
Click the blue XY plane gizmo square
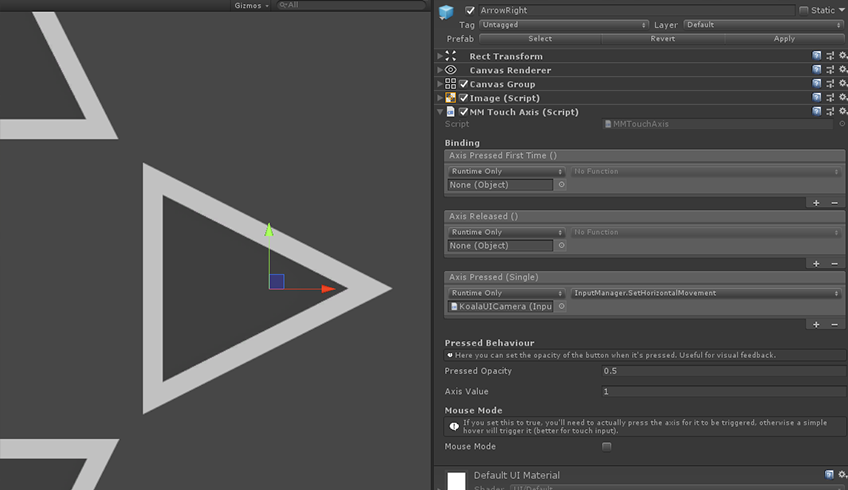276,281
